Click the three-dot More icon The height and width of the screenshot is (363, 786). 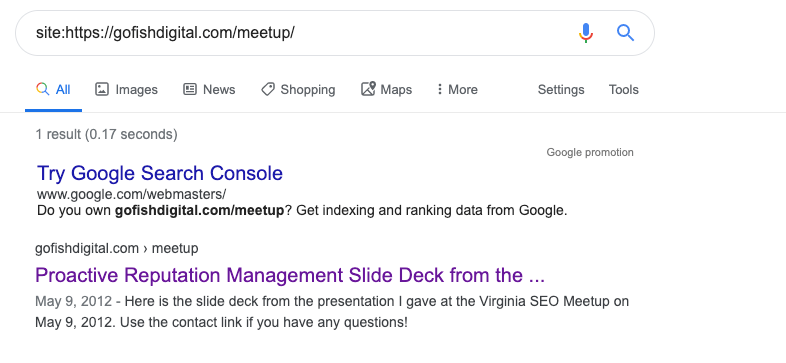tap(440, 89)
